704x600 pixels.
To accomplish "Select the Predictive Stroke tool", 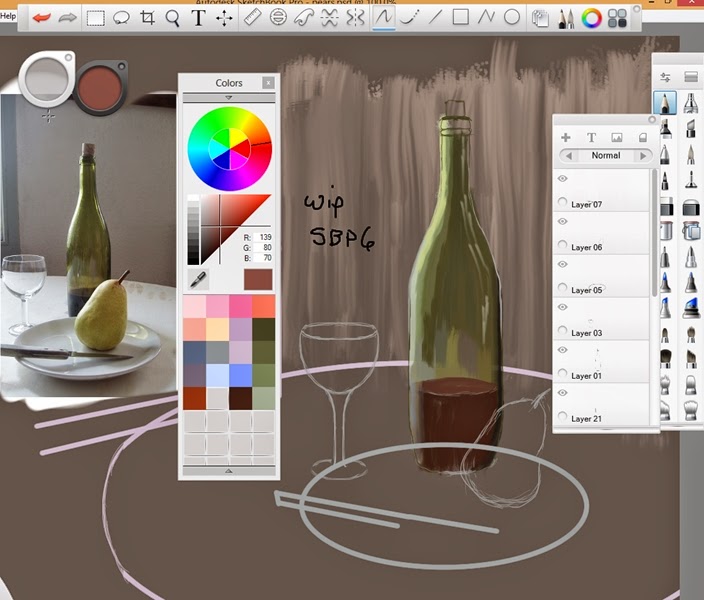I will [409, 18].
